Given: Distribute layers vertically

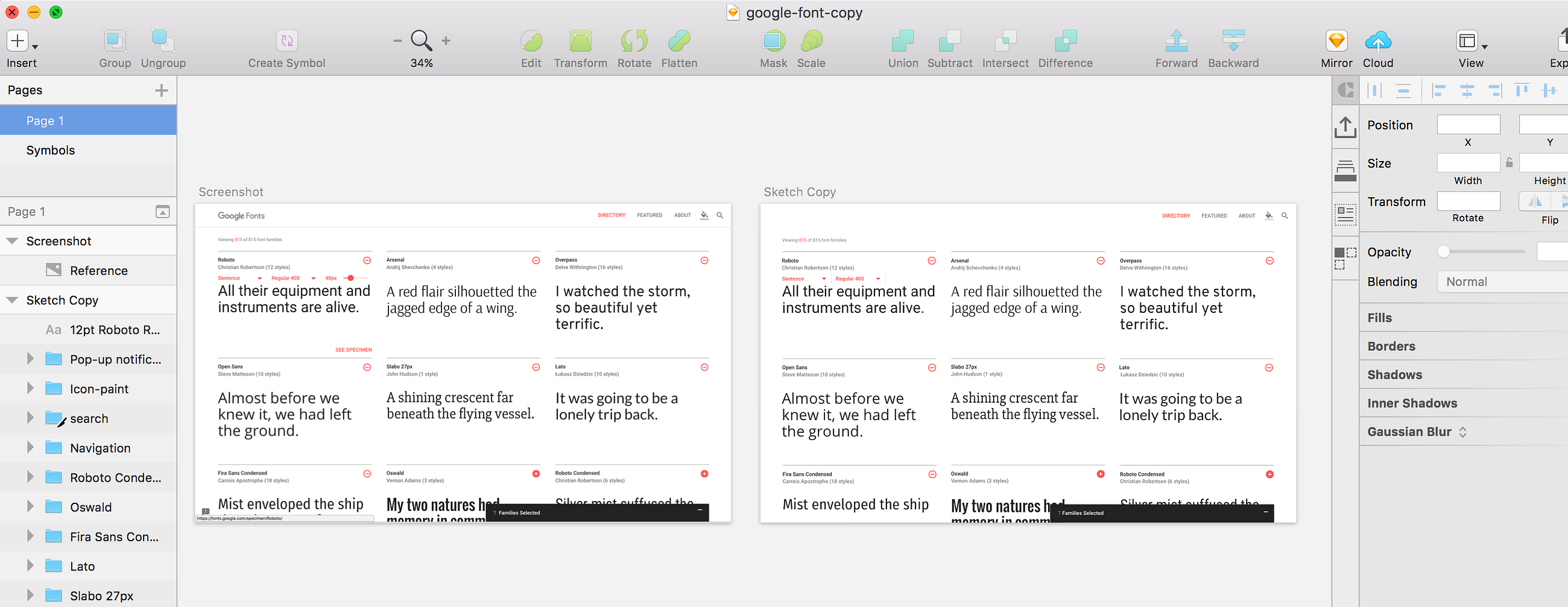Looking at the screenshot, I should (x=1403, y=90).
